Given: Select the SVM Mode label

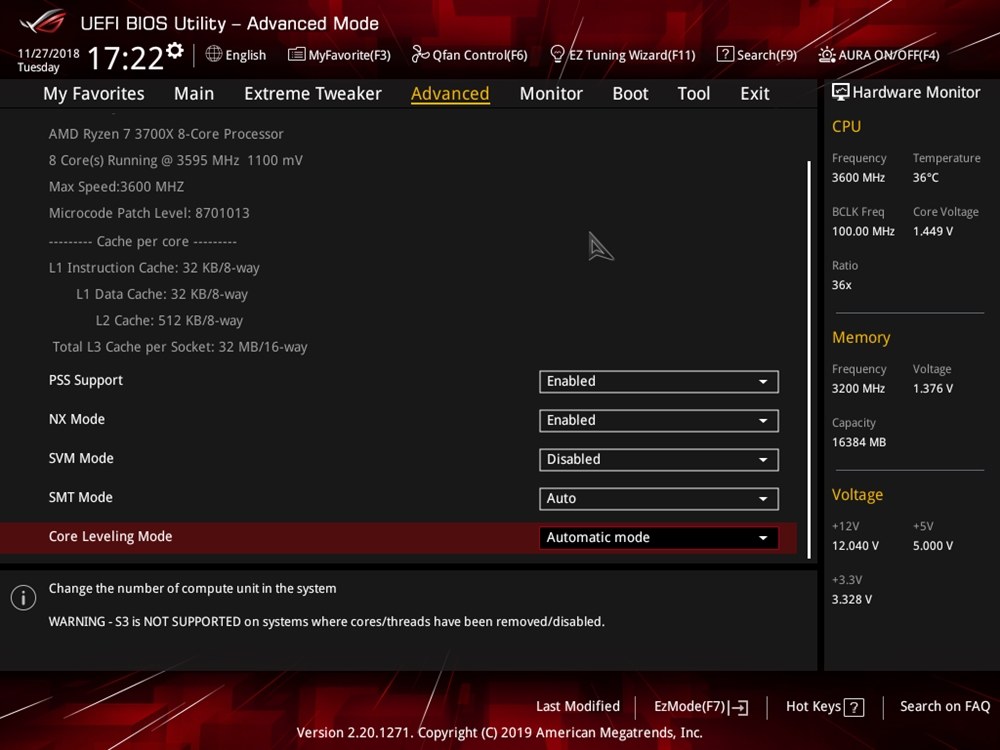Looking at the screenshot, I should pyautogui.click(x=81, y=458).
